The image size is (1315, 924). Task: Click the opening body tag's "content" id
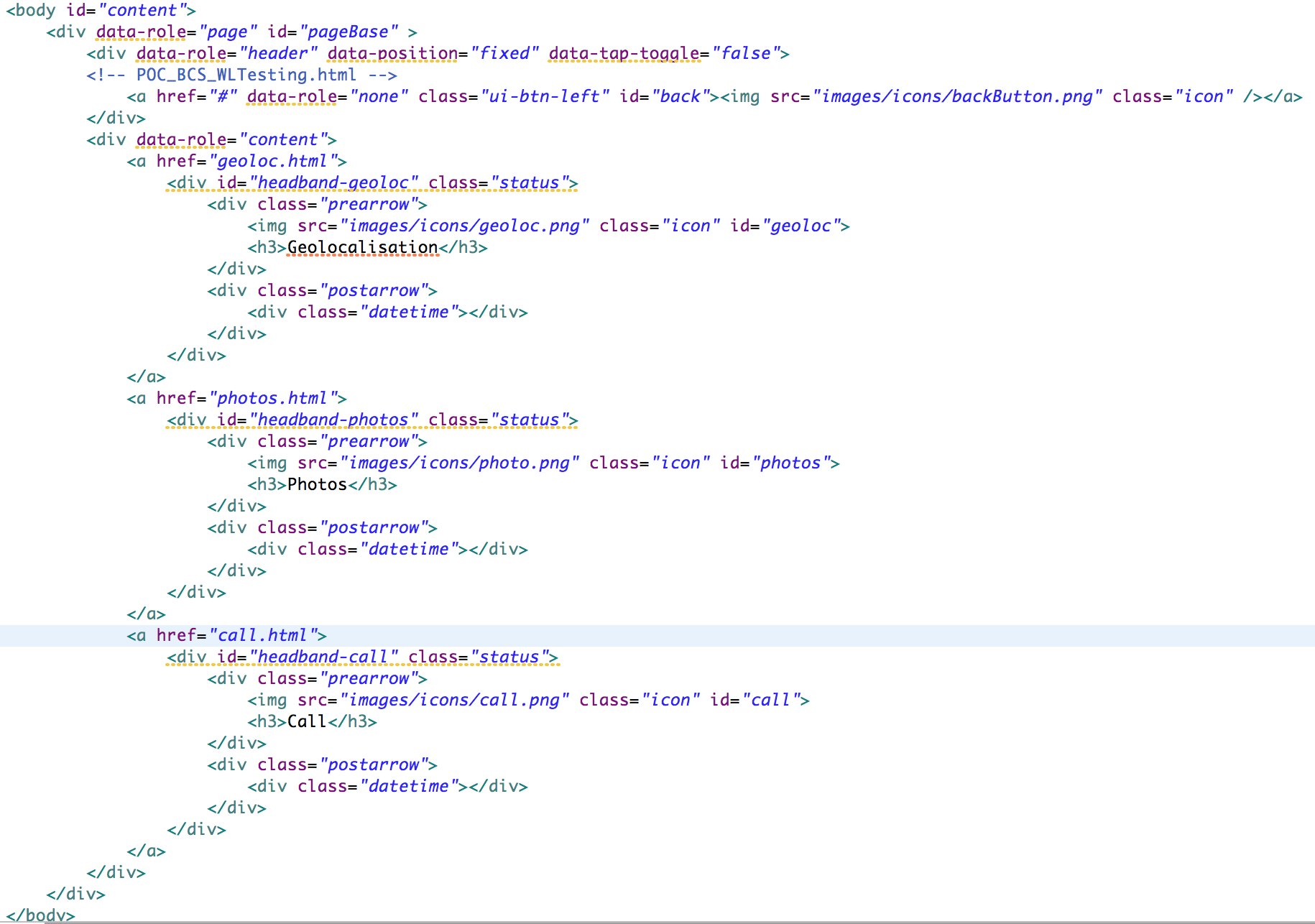142,11
